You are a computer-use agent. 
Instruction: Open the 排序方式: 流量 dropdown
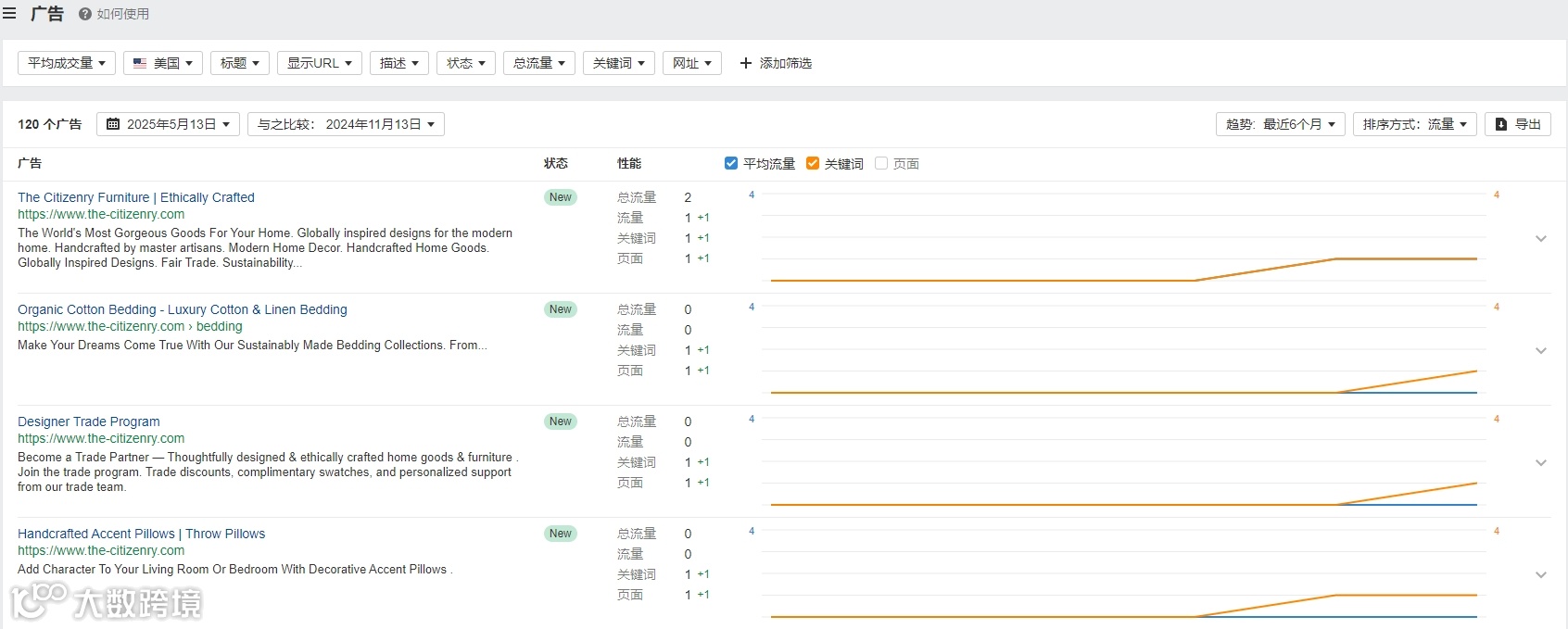[1415, 124]
